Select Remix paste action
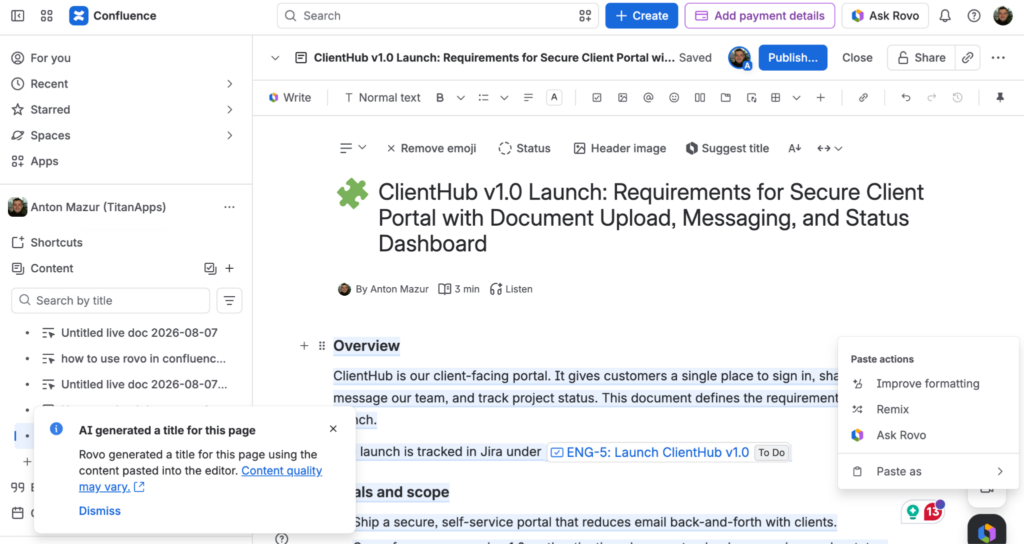Viewport: 1024px width, 544px height. pos(928,409)
